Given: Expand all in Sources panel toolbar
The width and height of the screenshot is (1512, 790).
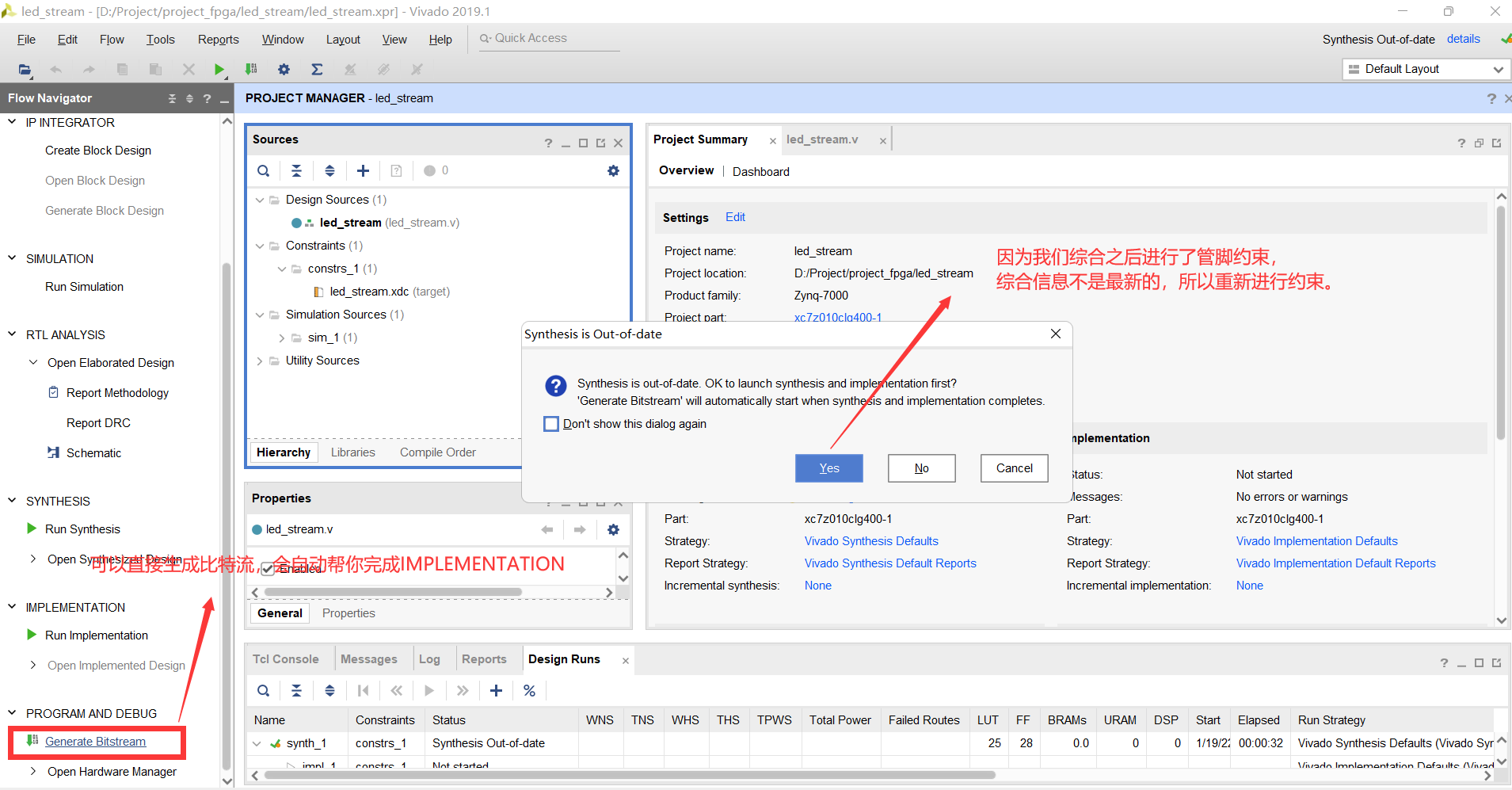Looking at the screenshot, I should (329, 170).
